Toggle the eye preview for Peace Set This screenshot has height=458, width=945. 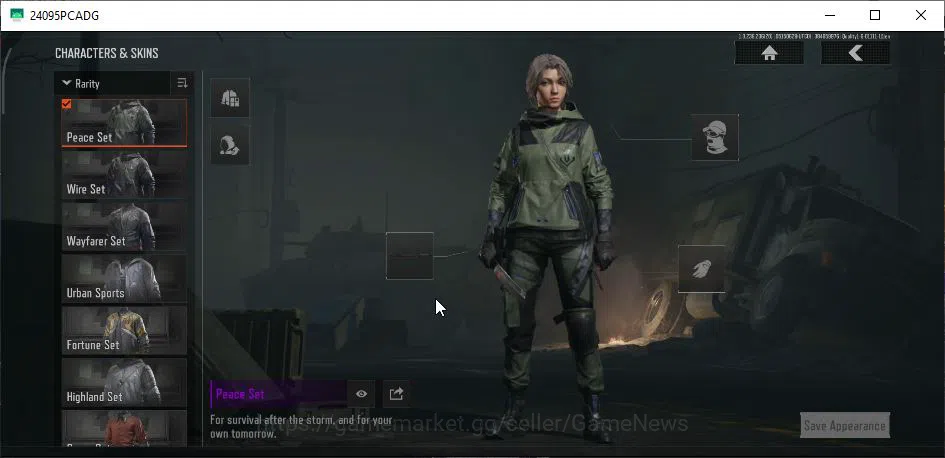361,394
